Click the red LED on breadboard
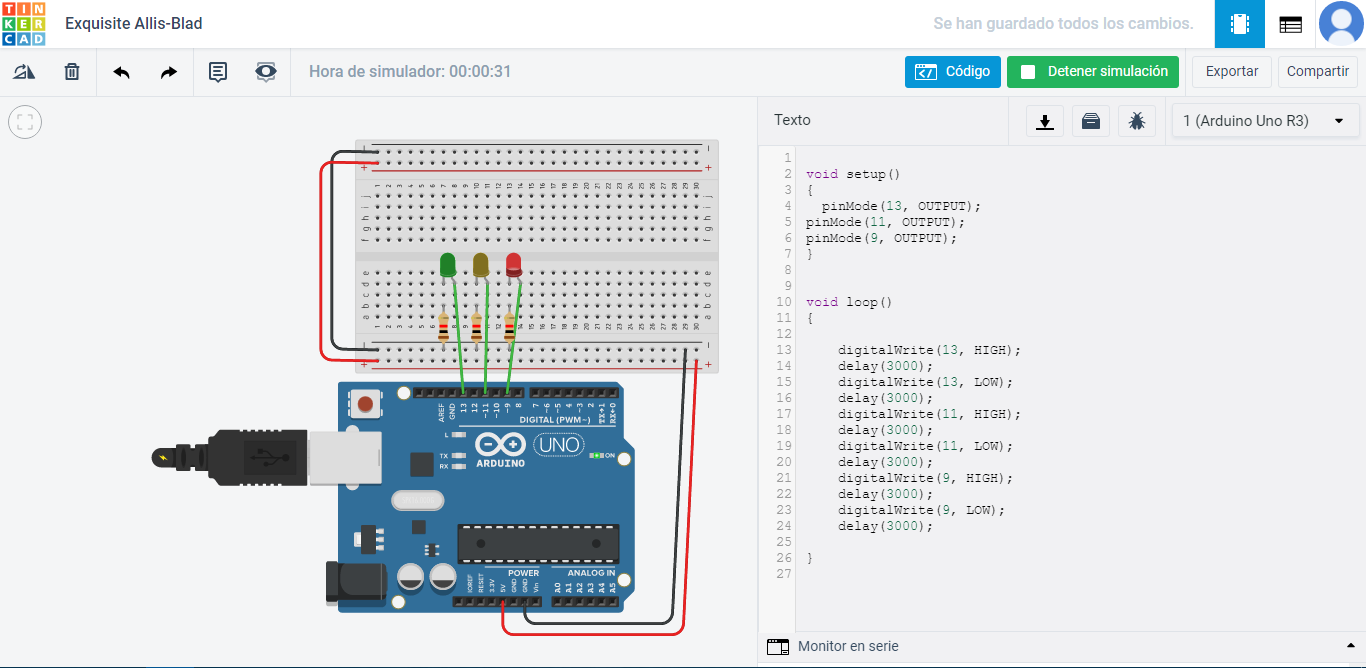The width and height of the screenshot is (1366, 668). pyautogui.click(x=514, y=265)
